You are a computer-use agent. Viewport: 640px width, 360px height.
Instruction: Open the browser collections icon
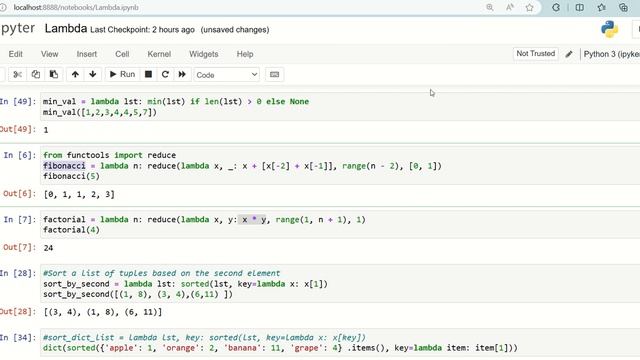623,7
